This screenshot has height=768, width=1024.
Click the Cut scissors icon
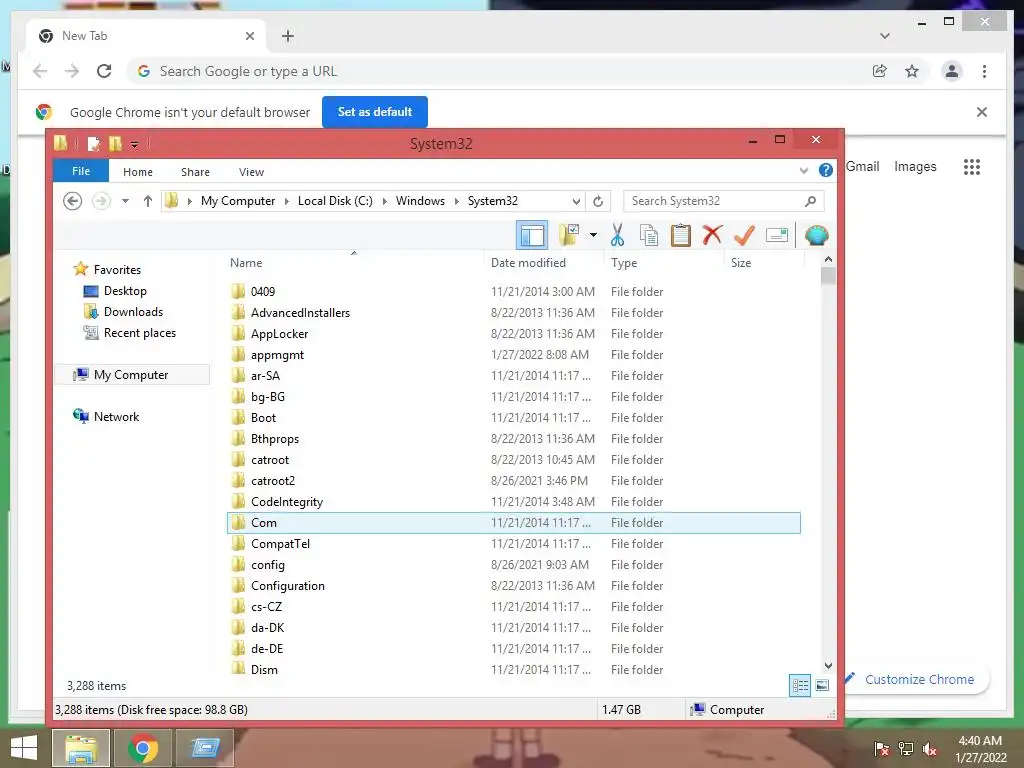[x=617, y=235]
